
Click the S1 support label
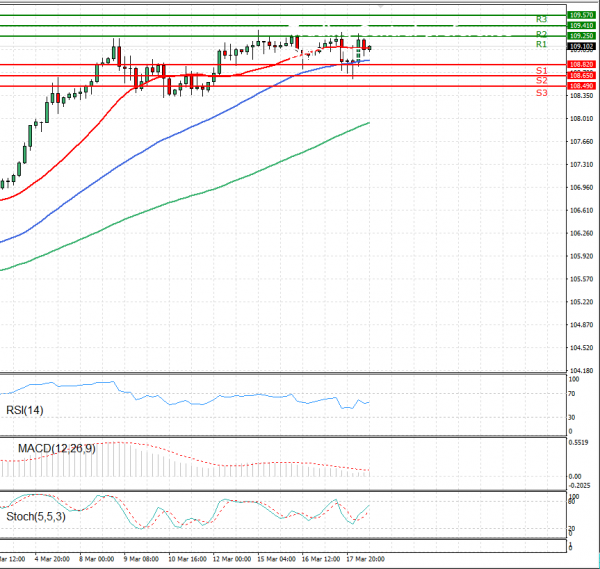click(541, 70)
